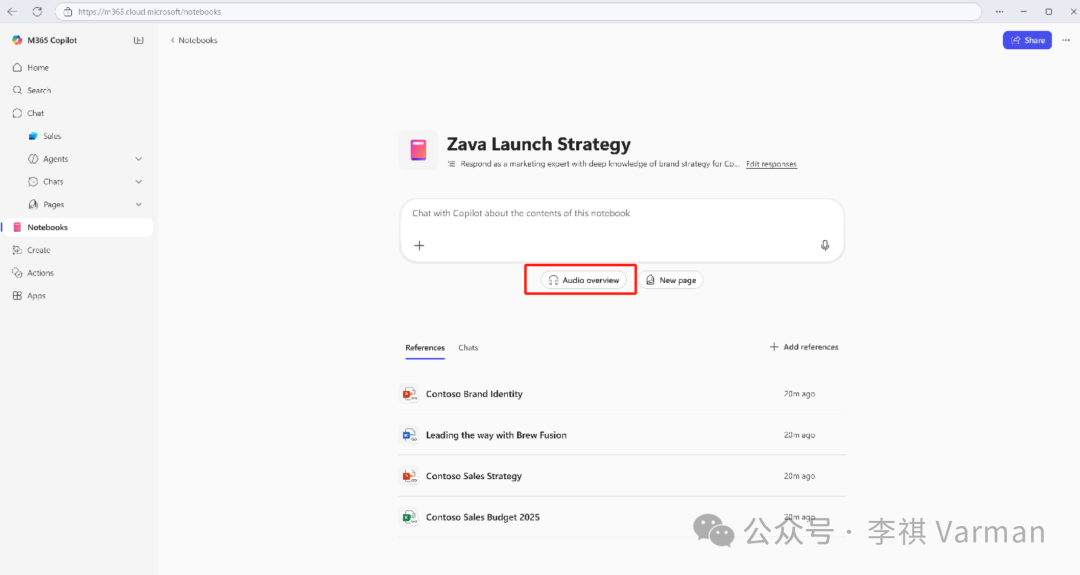Click the Home house icon in sidebar

17,67
